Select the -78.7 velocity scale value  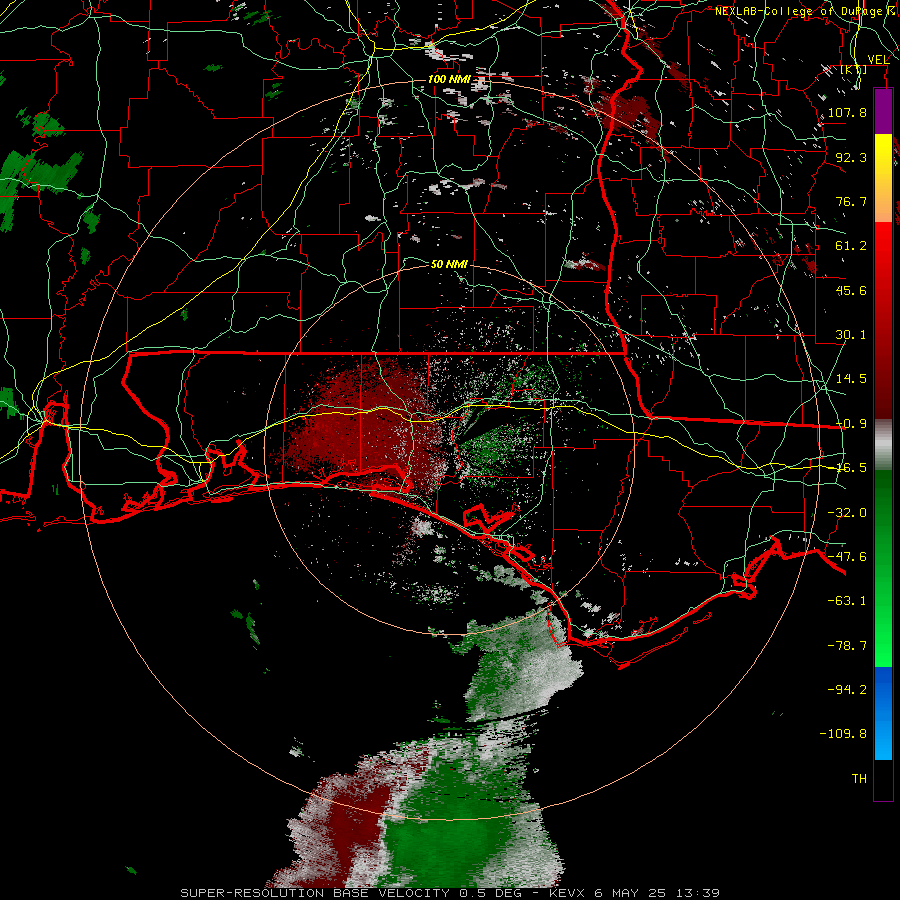(847, 646)
